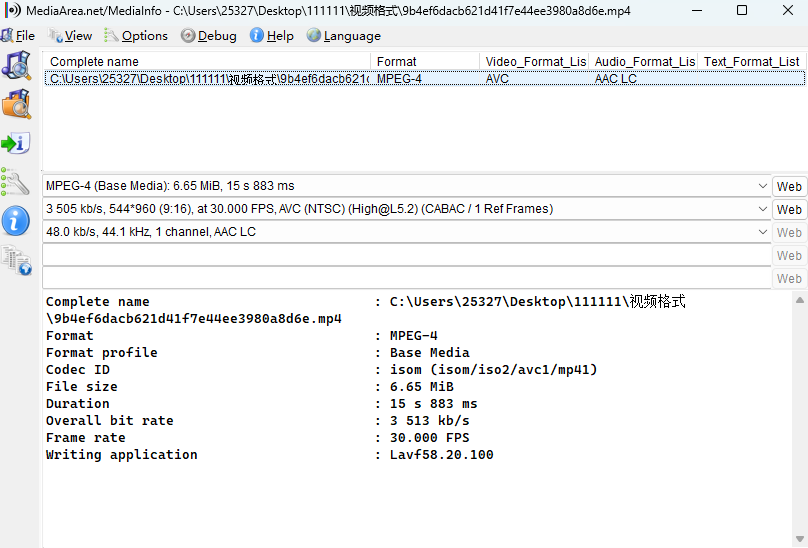Click the Duration value 15 s 883 ms

click(433, 404)
